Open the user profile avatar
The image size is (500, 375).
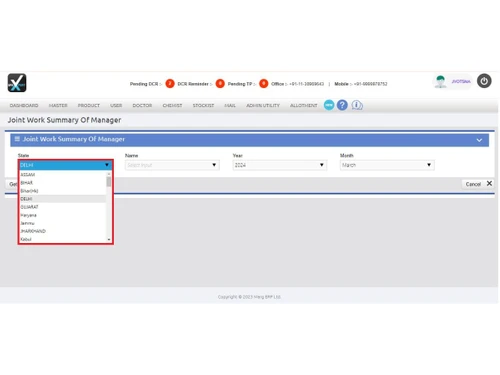441,82
